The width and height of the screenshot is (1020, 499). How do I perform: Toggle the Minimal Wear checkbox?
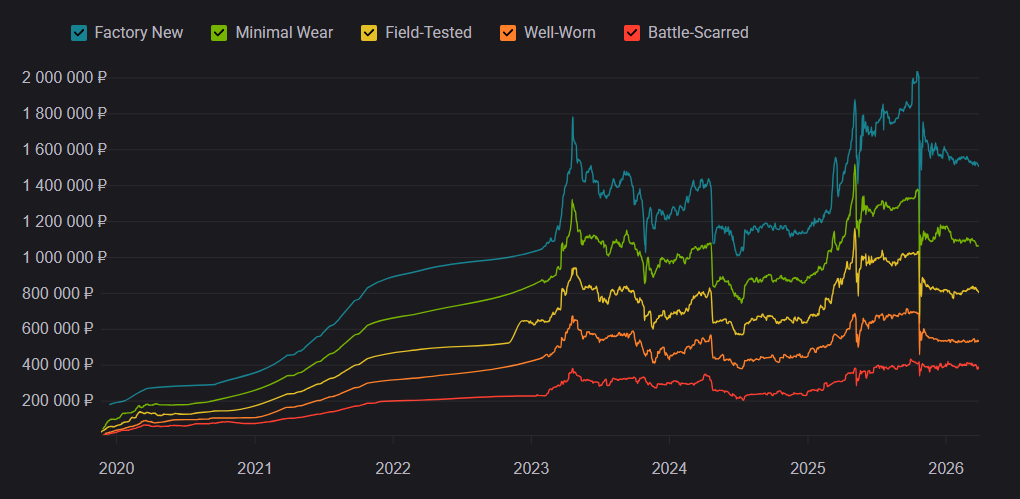220,33
